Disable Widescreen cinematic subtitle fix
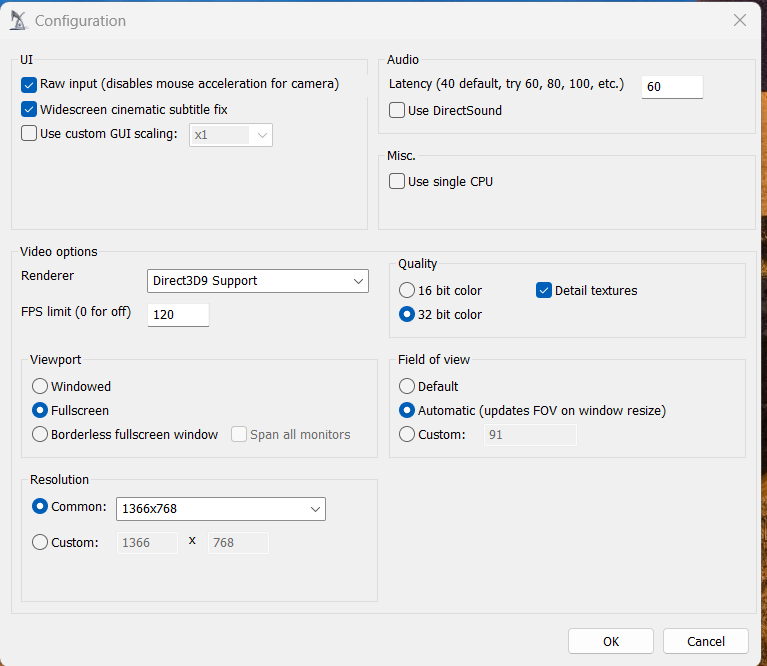 (29, 109)
